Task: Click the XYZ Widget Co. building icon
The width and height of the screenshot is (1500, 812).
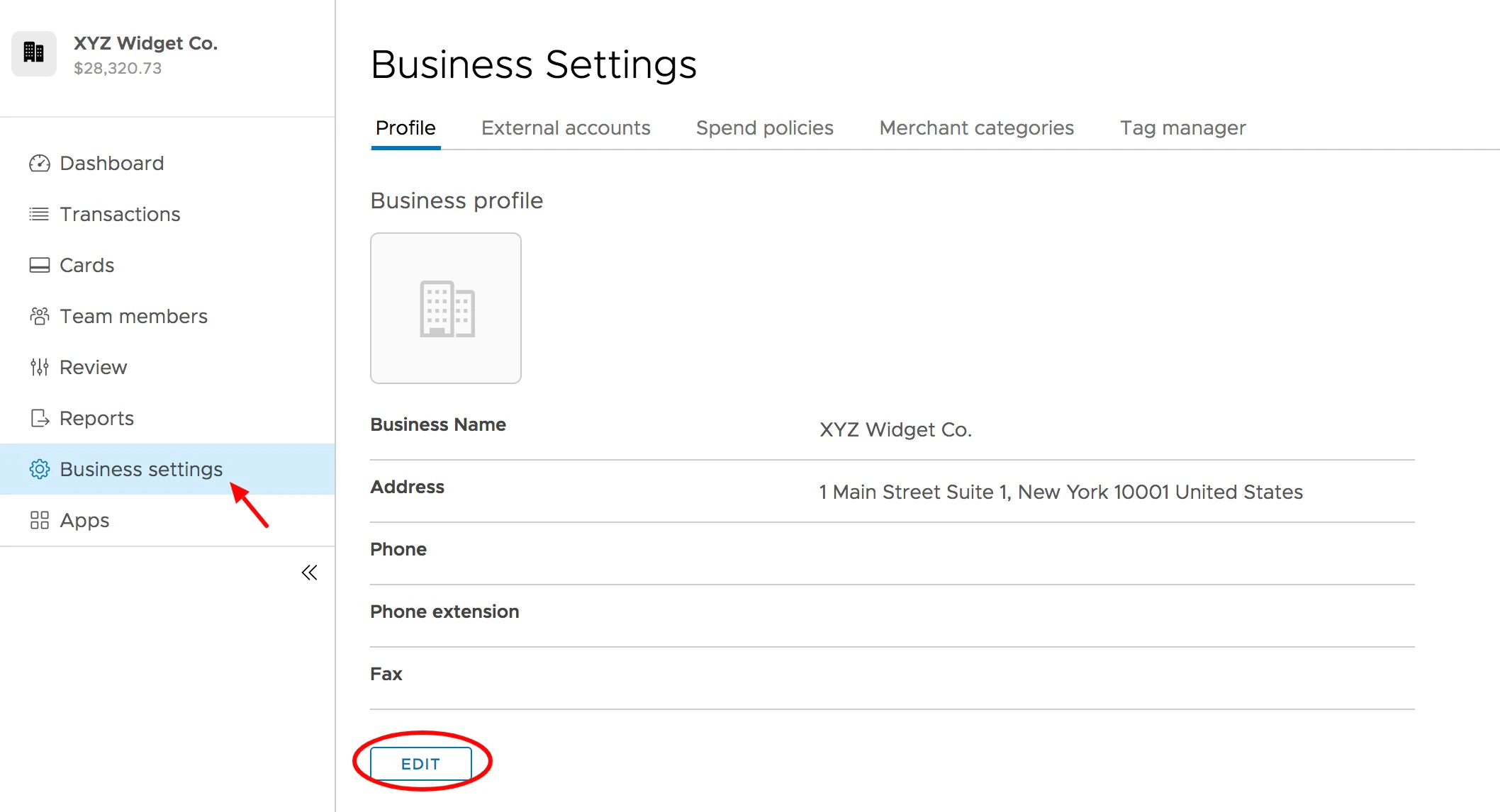Action: click(x=33, y=53)
